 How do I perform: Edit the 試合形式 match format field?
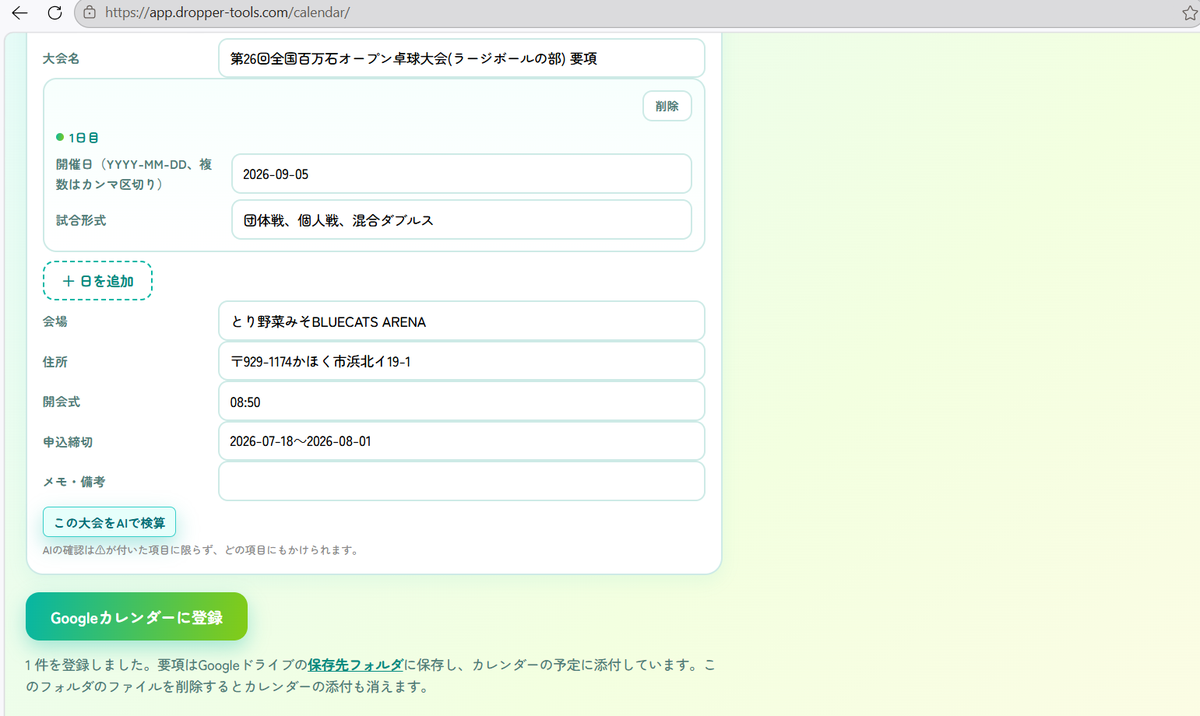click(x=461, y=220)
